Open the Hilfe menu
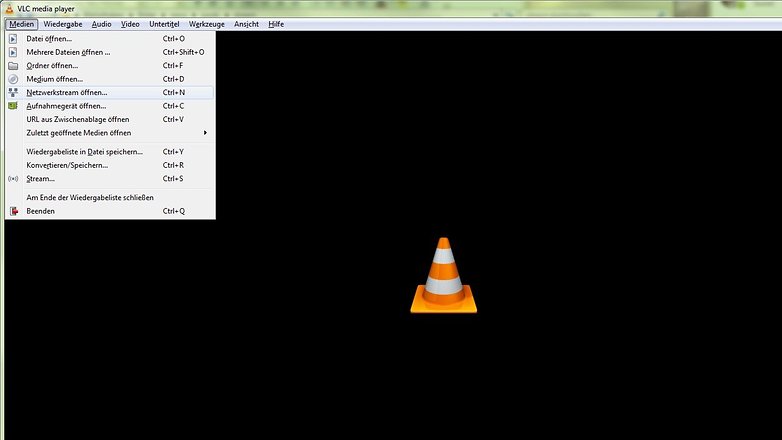 (276, 24)
